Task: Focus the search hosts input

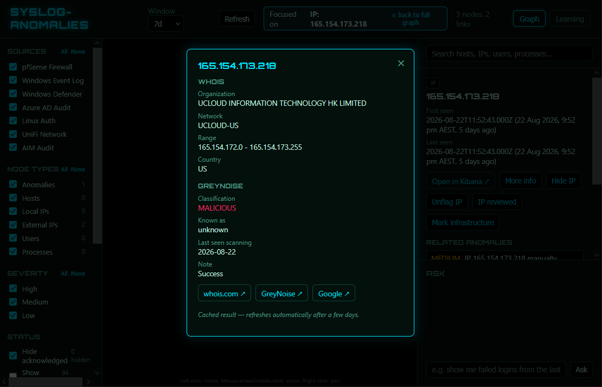Action: (509, 54)
